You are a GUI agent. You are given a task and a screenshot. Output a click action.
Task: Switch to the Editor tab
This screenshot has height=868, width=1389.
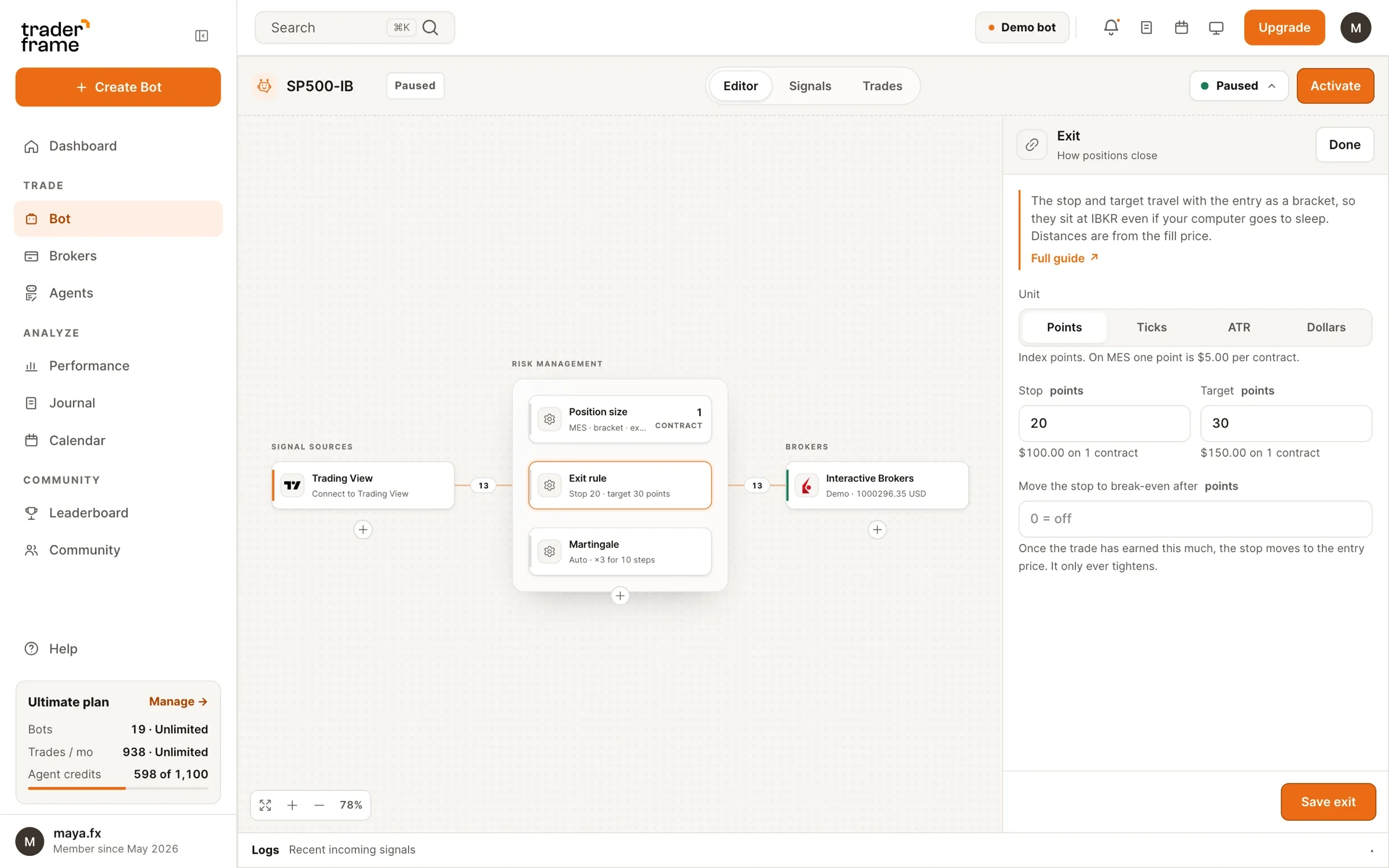[x=740, y=86]
